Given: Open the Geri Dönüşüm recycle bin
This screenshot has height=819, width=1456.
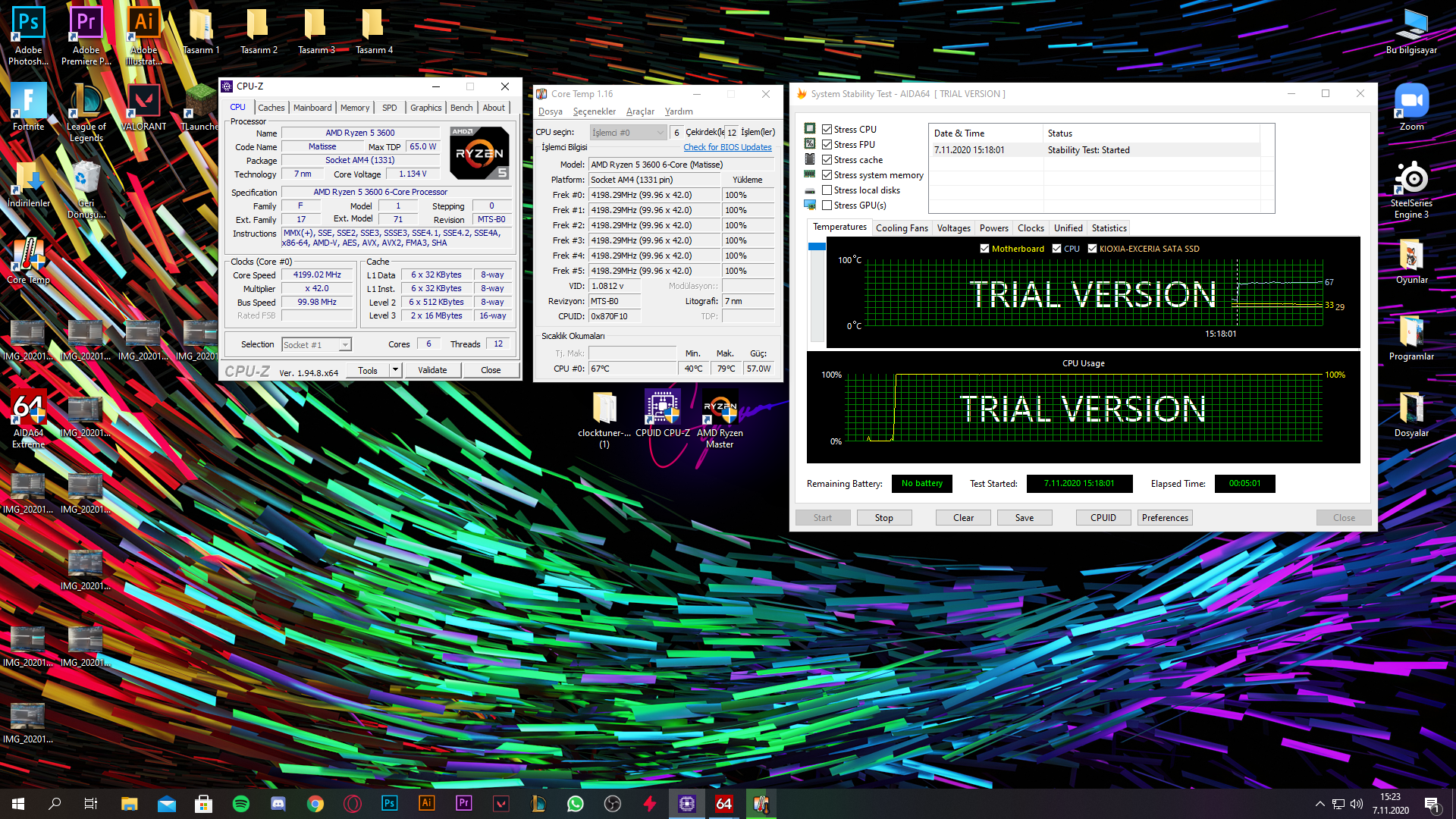Looking at the screenshot, I should tap(86, 190).
